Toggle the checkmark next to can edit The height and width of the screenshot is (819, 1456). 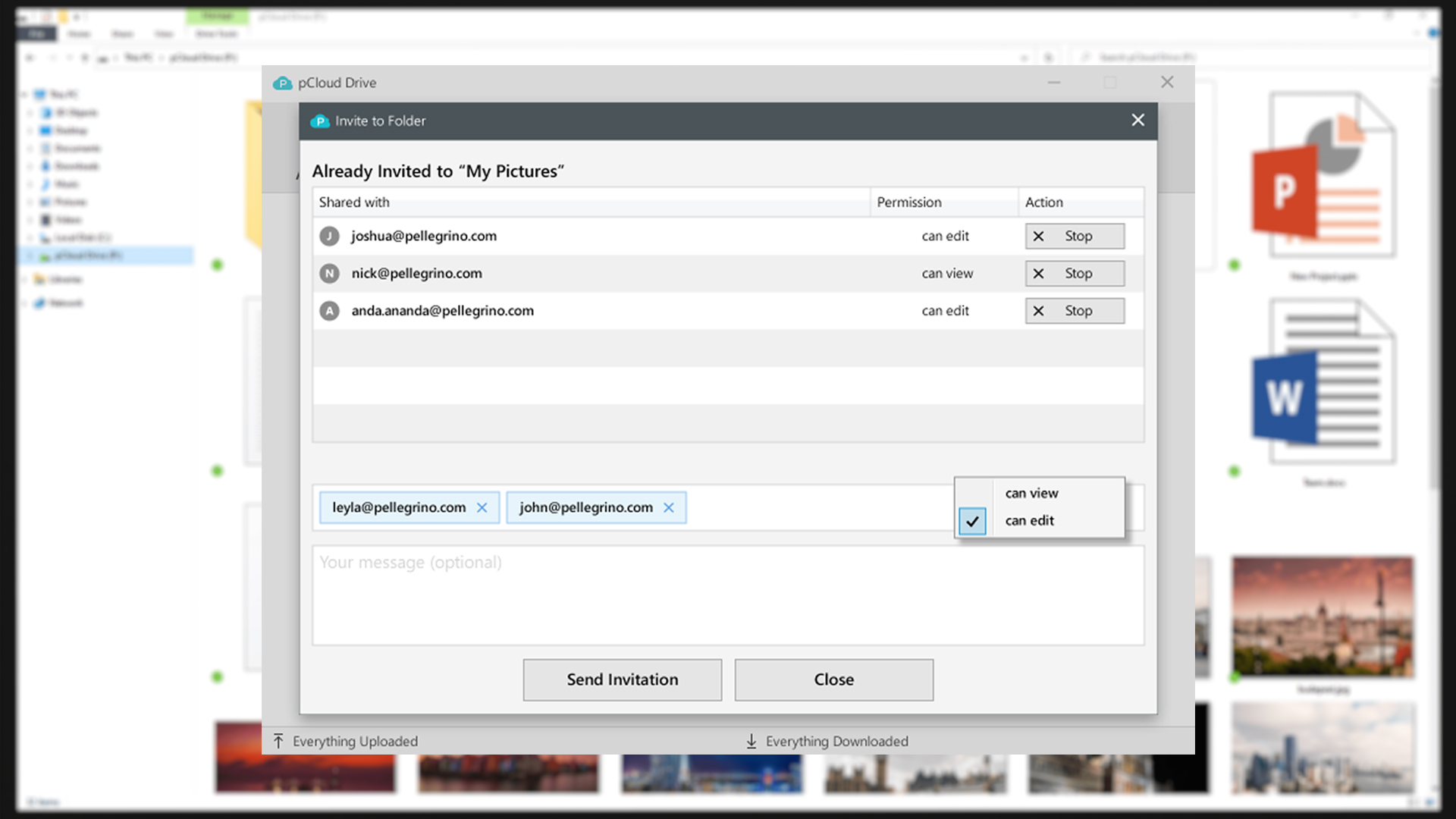pos(972,521)
